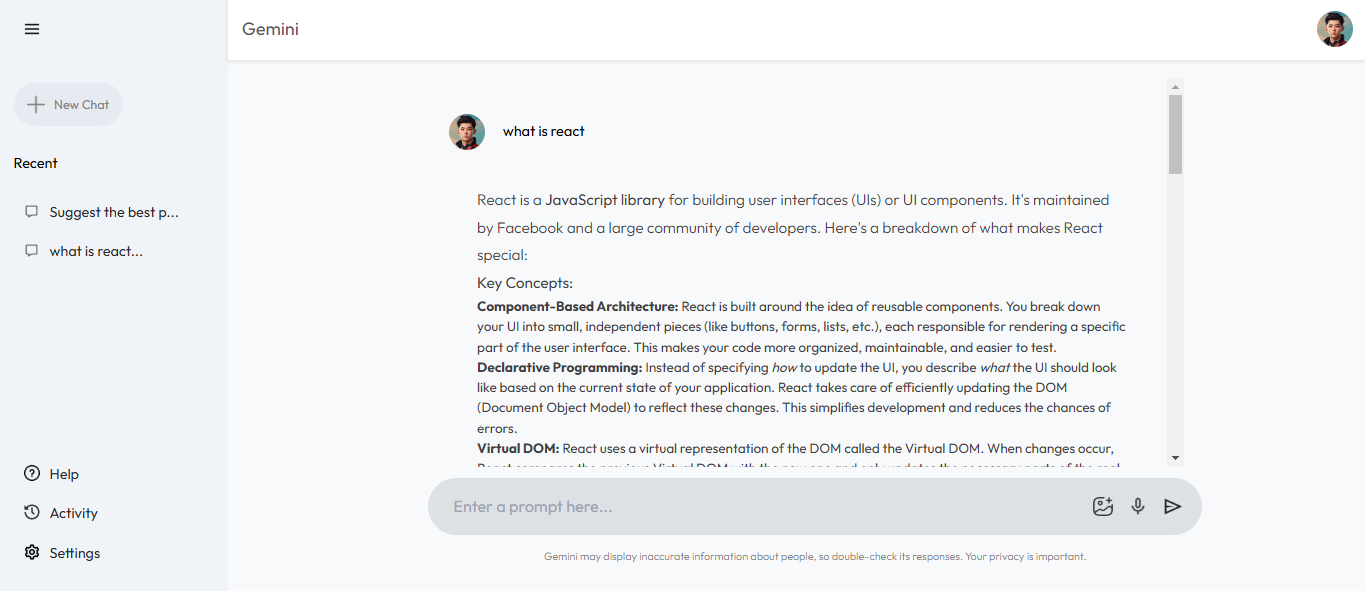The image size is (1365, 591).
Task: Click the add image icon in prompt bar
Action: tap(1103, 507)
